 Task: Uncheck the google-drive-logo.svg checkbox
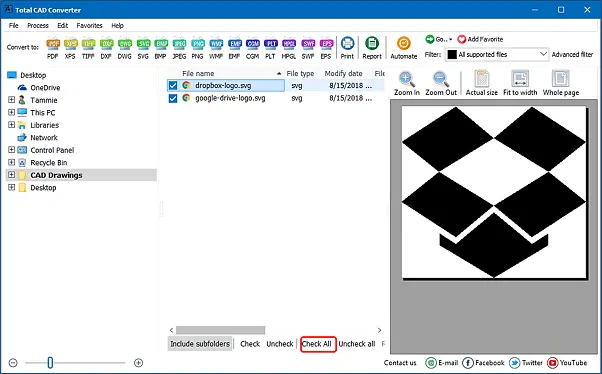pyautogui.click(x=173, y=98)
